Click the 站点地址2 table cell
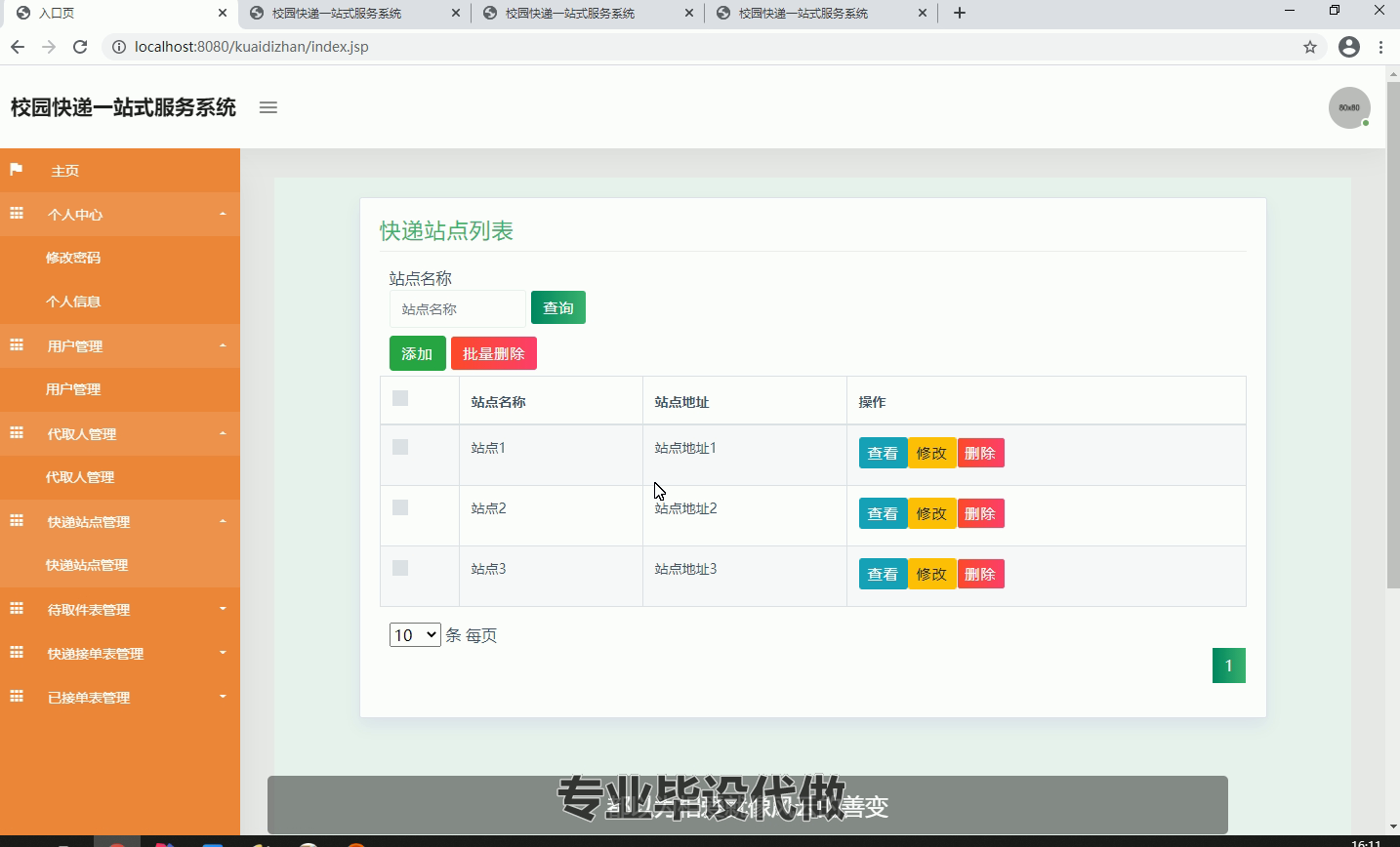Viewport: 1400px width, 847px height. (745, 515)
